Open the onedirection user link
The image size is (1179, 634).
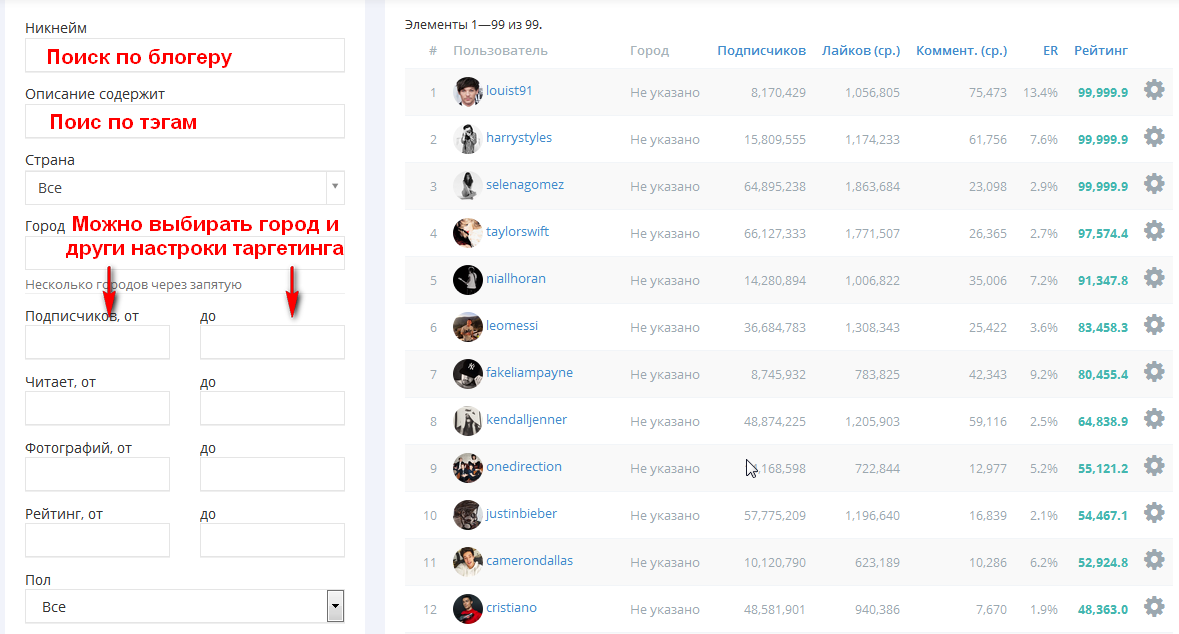point(524,467)
